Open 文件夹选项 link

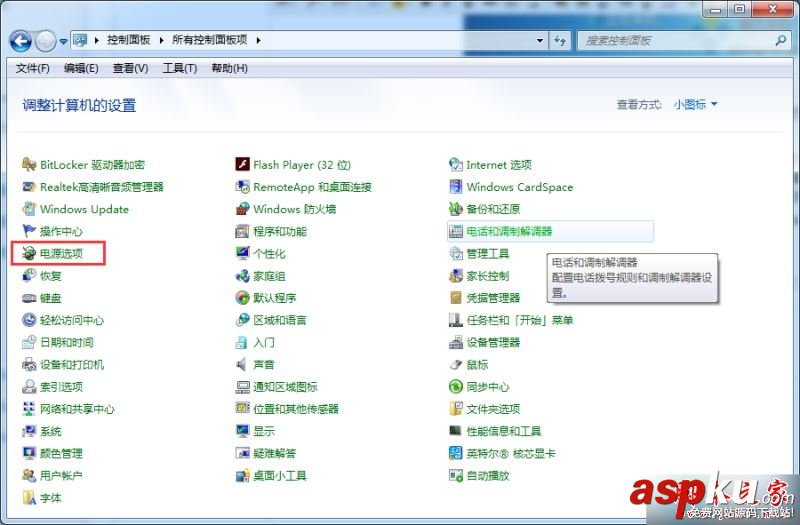coord(493,409)
